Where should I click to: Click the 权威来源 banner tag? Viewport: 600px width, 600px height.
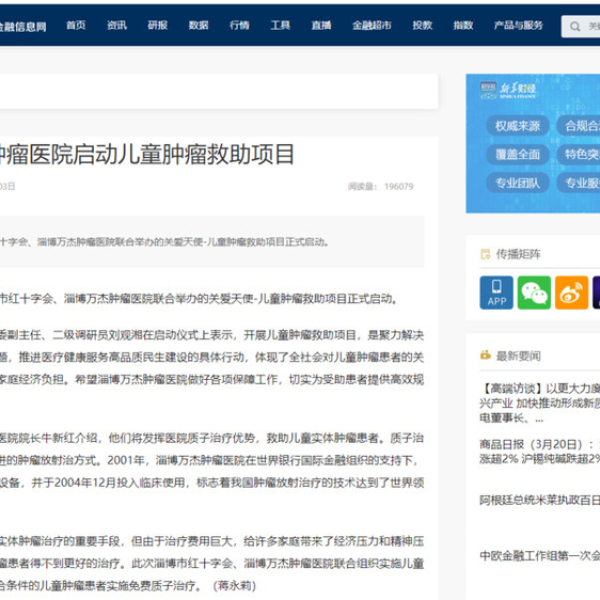click(x=517, y=126)
